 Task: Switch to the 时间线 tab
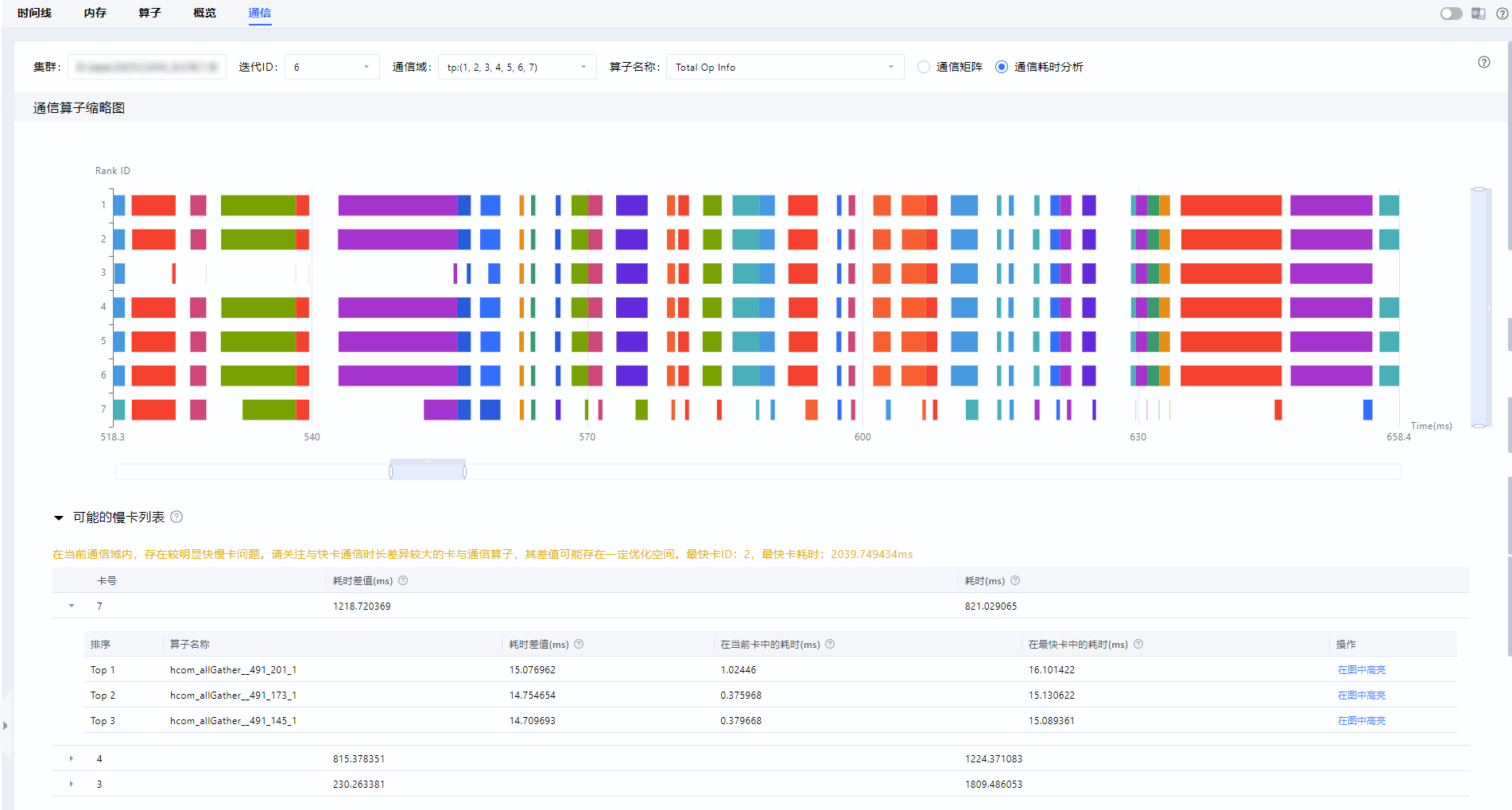pos(34,13)
